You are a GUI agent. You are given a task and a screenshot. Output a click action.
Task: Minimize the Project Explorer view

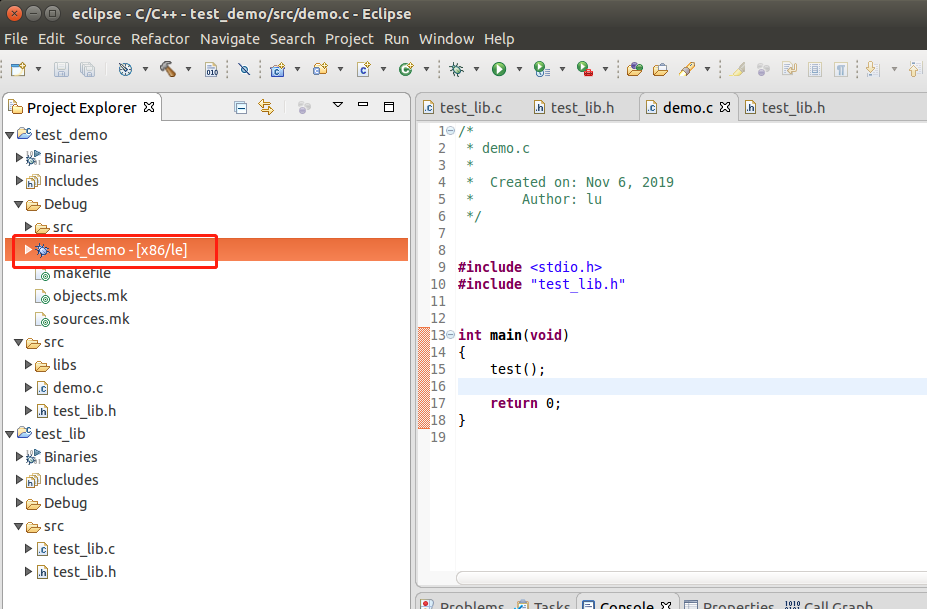click(363, 105)
